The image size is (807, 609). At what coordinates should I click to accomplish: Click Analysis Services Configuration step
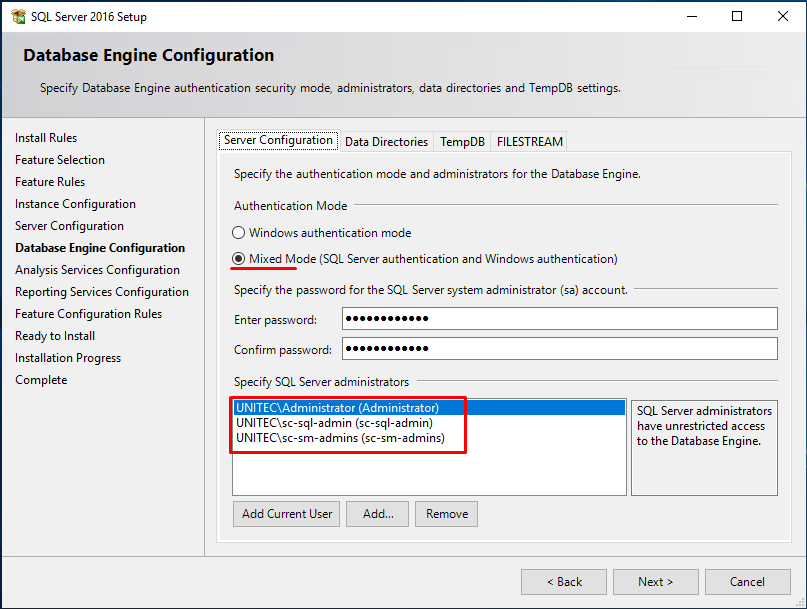[97, 270]
